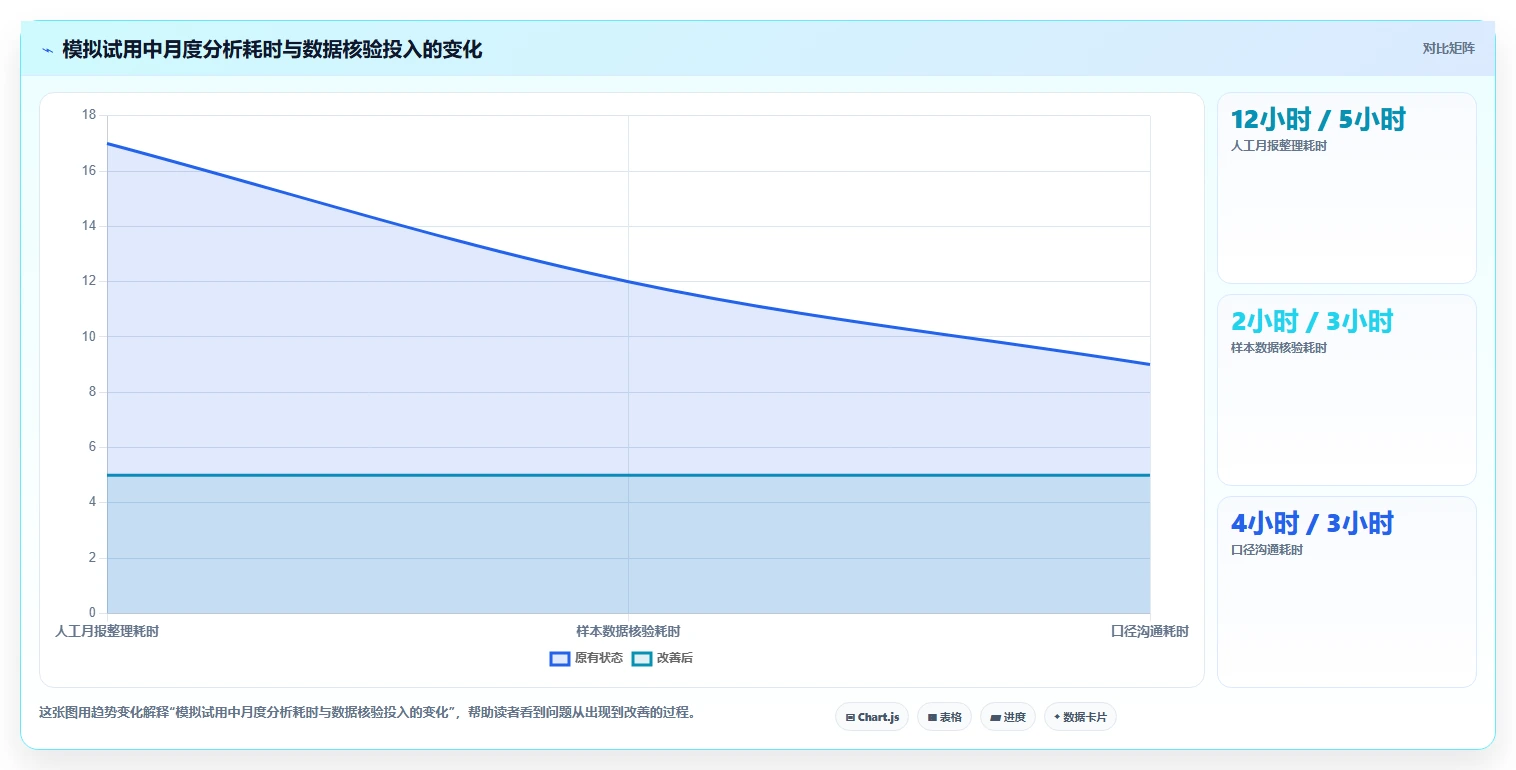
Task: Click the lightning icon beside the chart title
Action: (x=48, y=50)
